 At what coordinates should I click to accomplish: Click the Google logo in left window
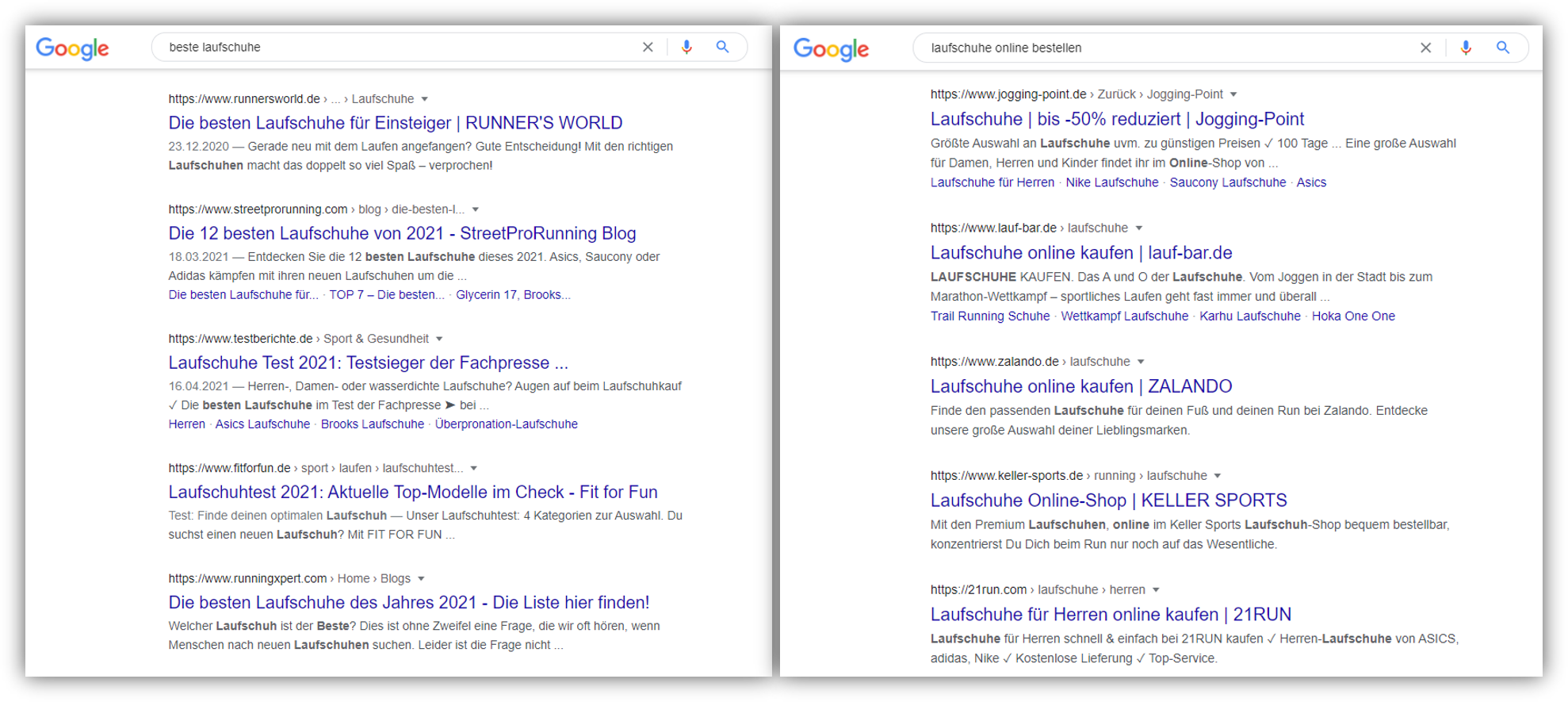coord(72,48)
